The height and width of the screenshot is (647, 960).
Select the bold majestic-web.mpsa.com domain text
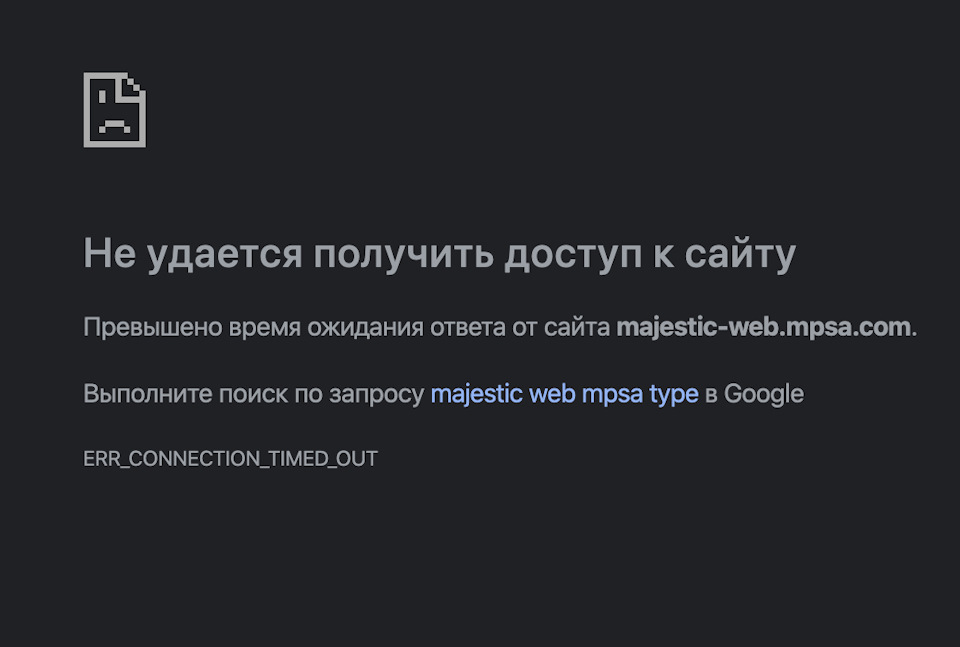coord(763,327)
